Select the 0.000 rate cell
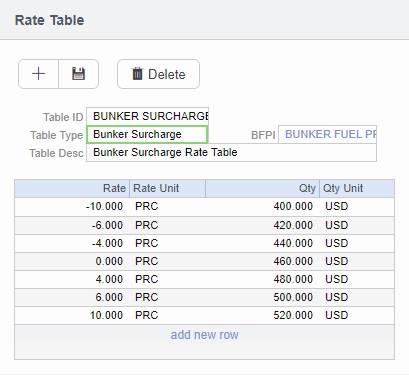Screen dimensions: 409x375 tap(72, 261)
